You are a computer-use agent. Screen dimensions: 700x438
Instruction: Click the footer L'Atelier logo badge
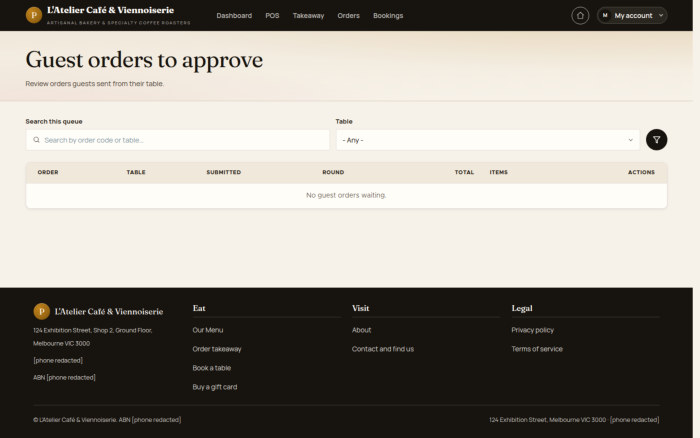coord(42,311)
